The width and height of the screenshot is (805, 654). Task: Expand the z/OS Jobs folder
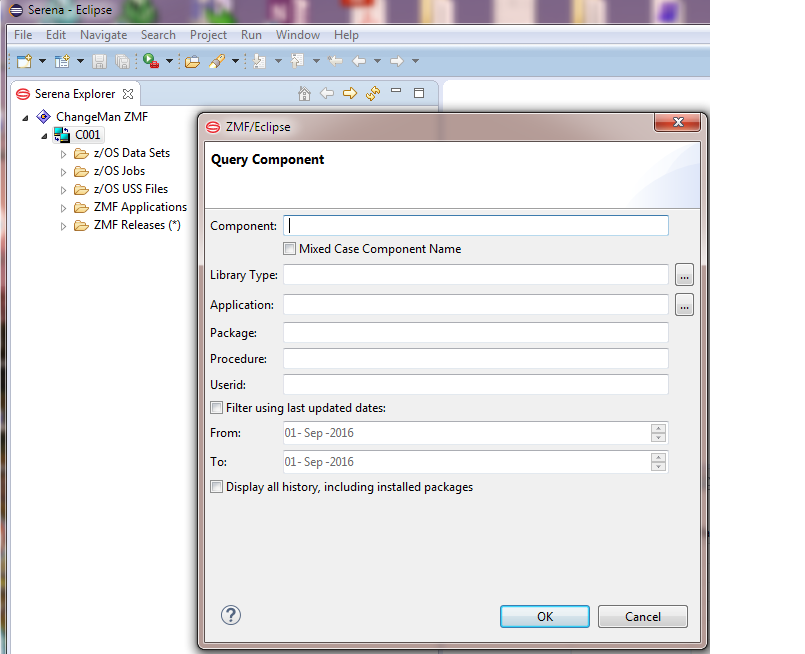tap(63, 172)
